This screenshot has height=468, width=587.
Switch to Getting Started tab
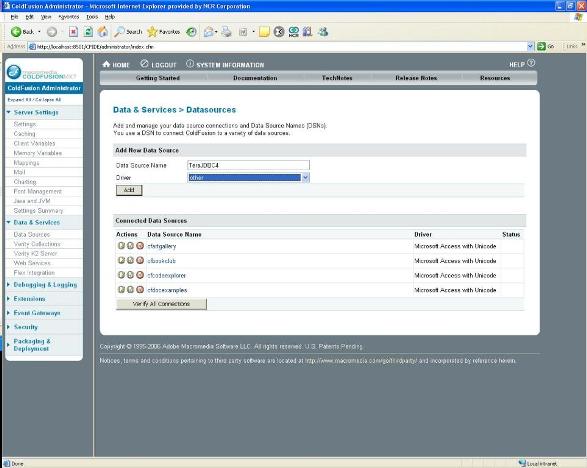coord(158,78)
